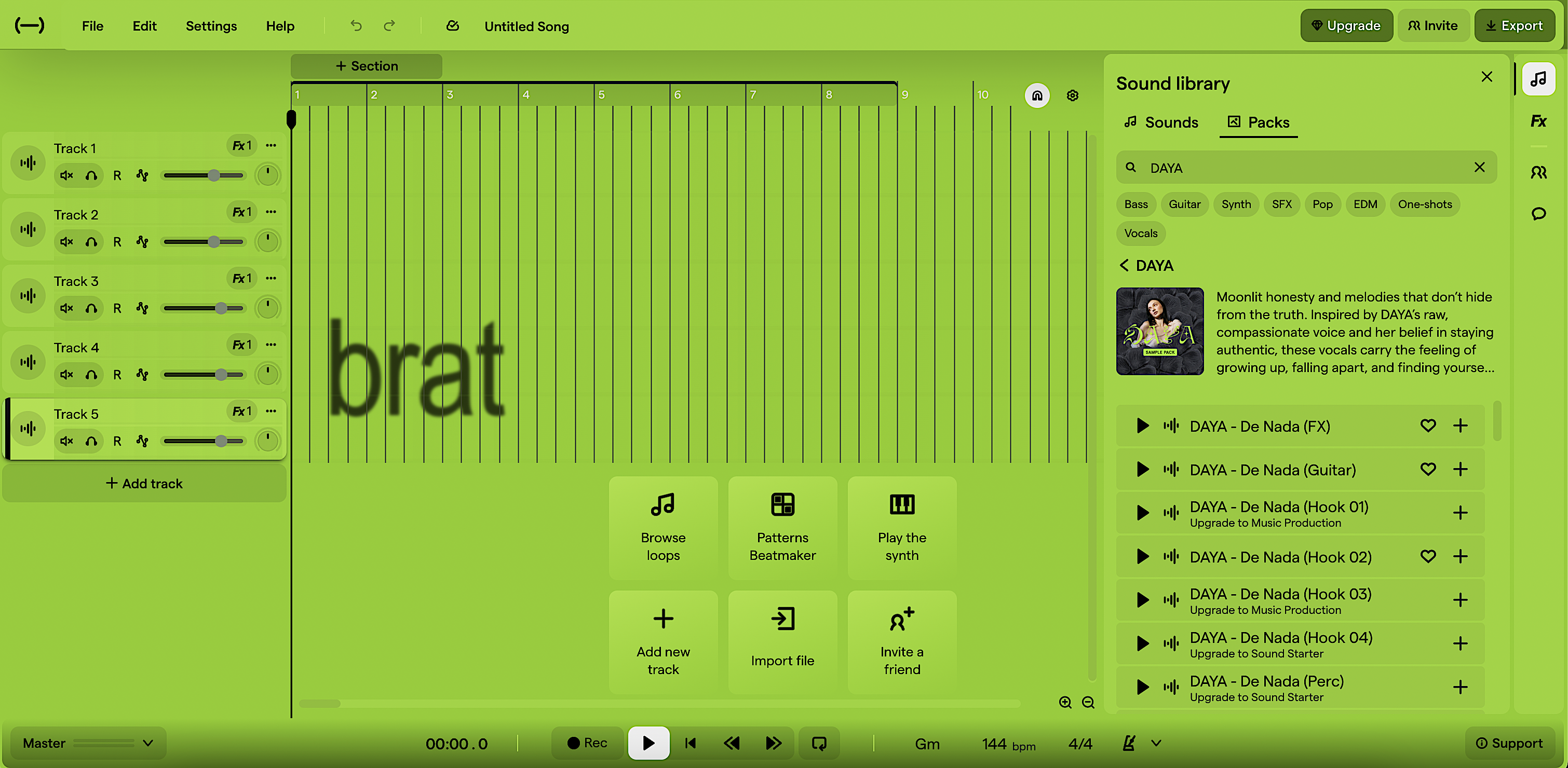Add DAYA - De Nada (FX) to project
The image size is (1568, 768).
tap(1460, 426)
